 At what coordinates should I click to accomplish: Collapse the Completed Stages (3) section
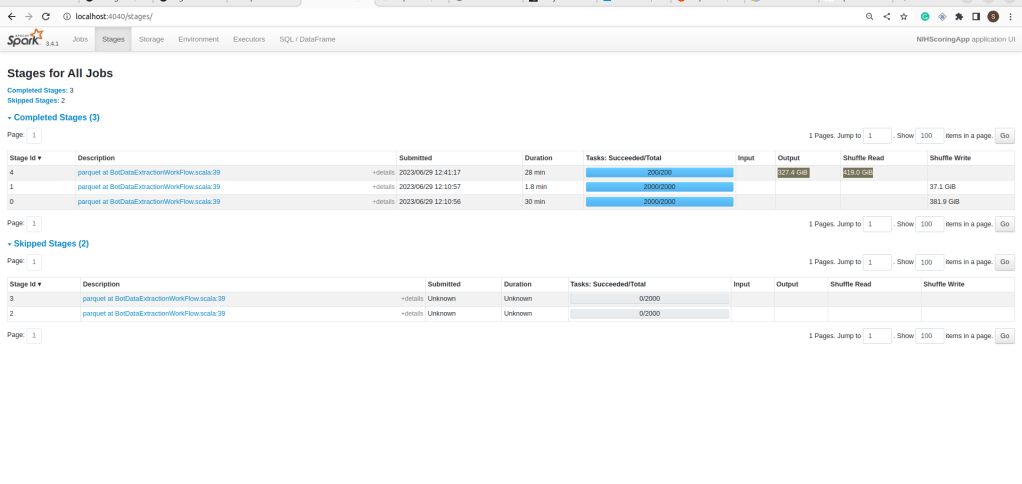point(54,117)
